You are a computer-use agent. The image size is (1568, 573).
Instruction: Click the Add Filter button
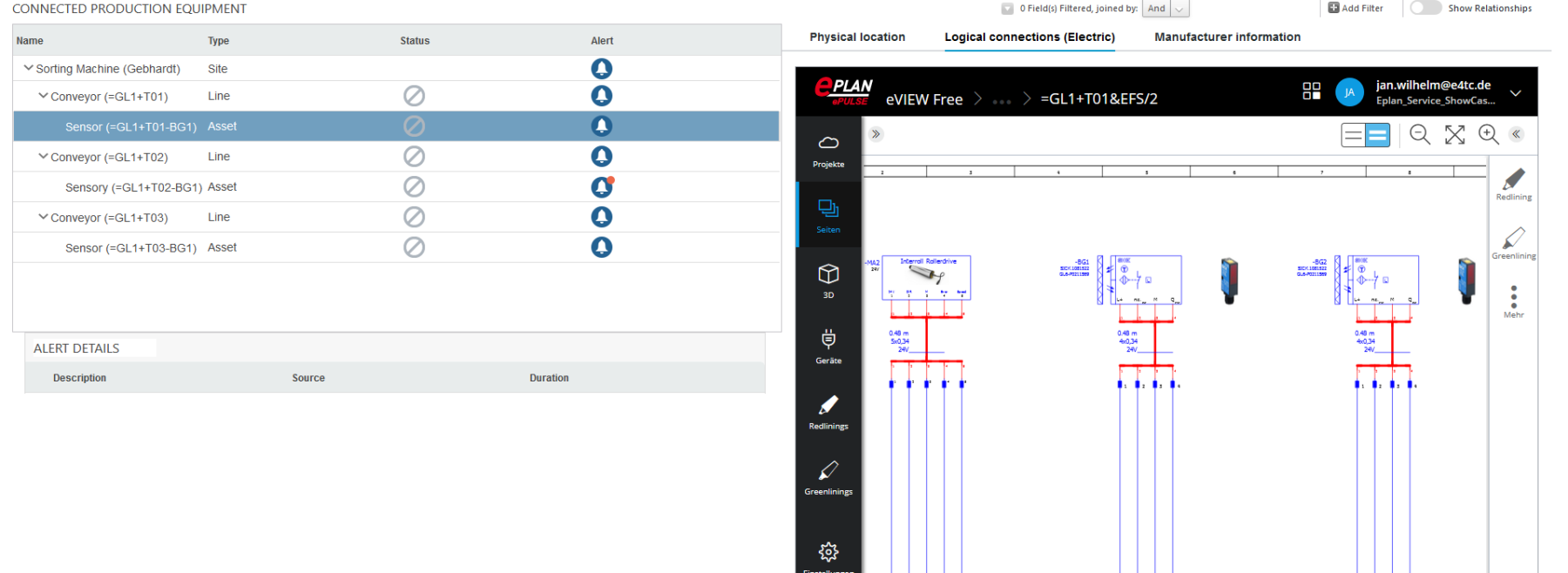tap(1355, 8)
